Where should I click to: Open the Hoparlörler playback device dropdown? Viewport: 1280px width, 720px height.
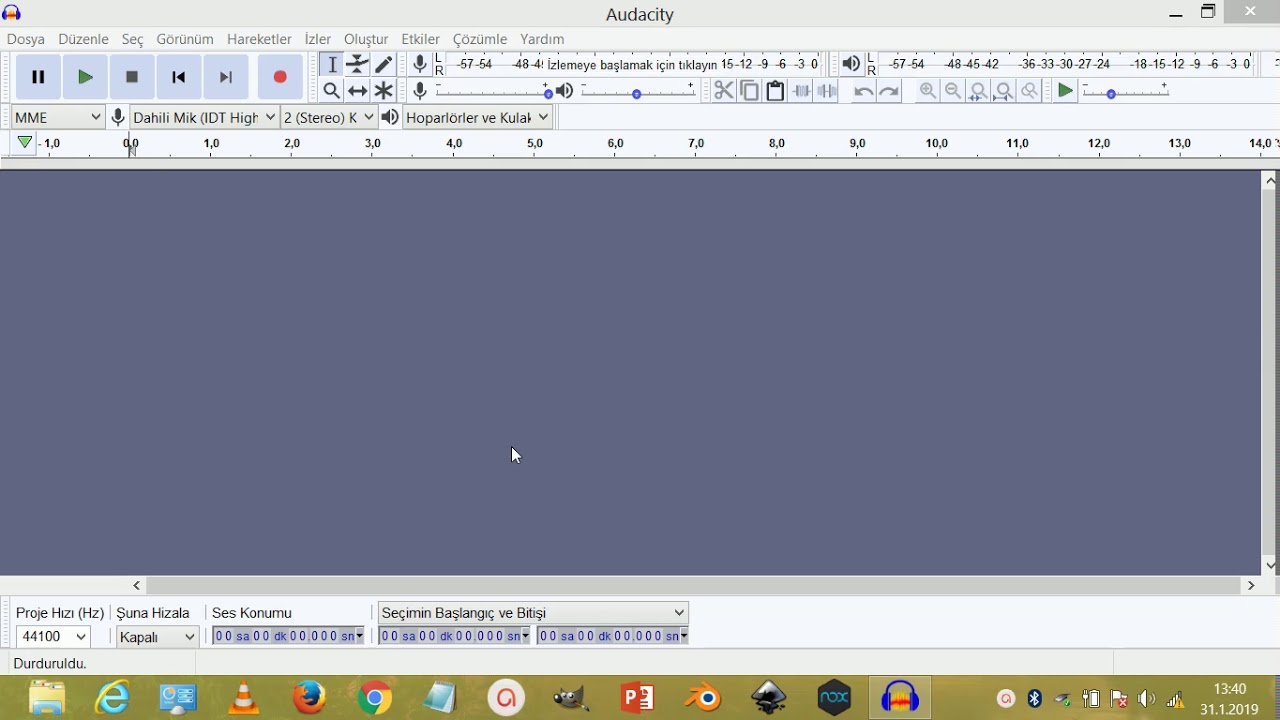click(x=478, y=117)
